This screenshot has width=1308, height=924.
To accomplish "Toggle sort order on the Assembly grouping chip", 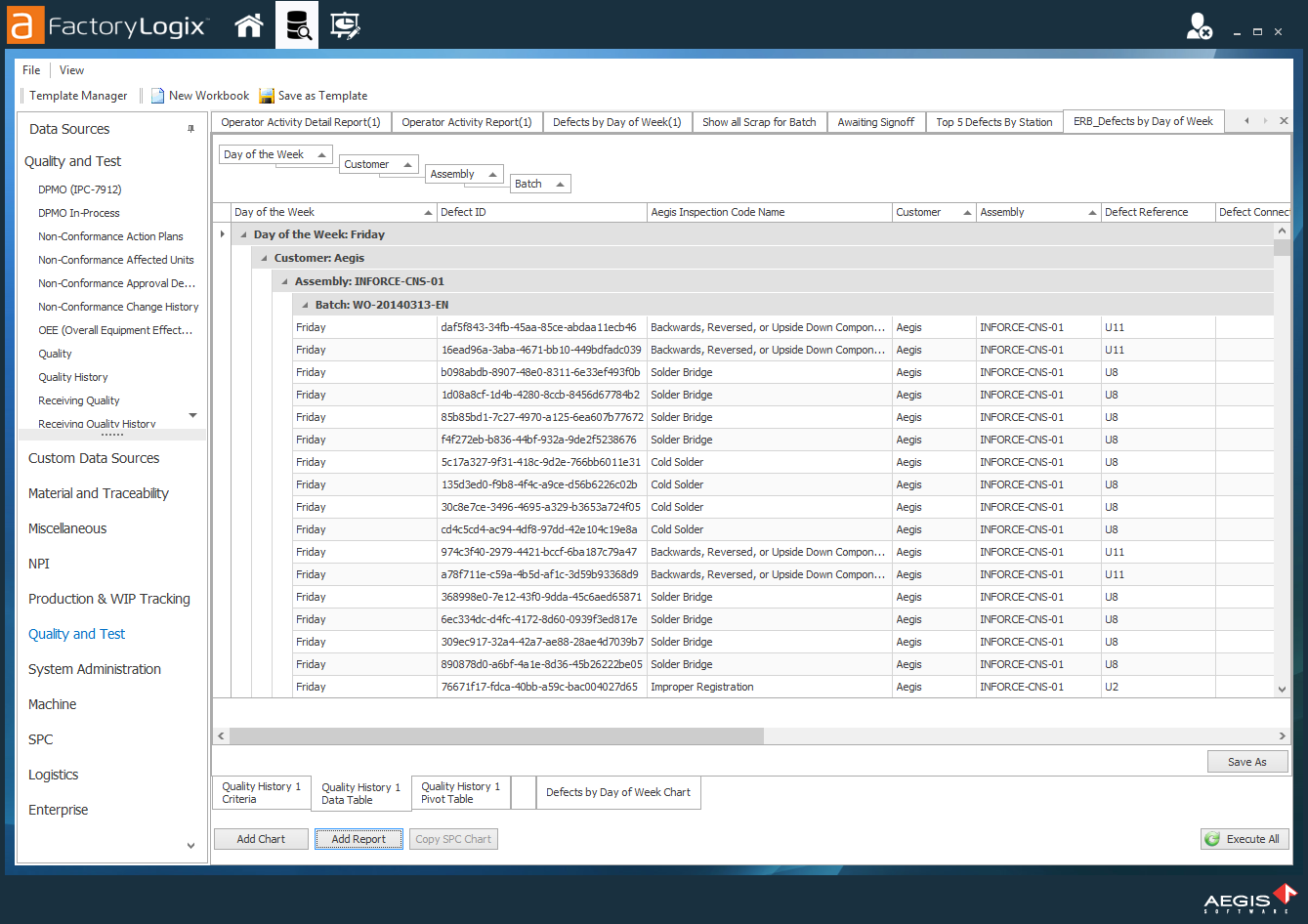I will pyautogui.click(x=495, y=173).
